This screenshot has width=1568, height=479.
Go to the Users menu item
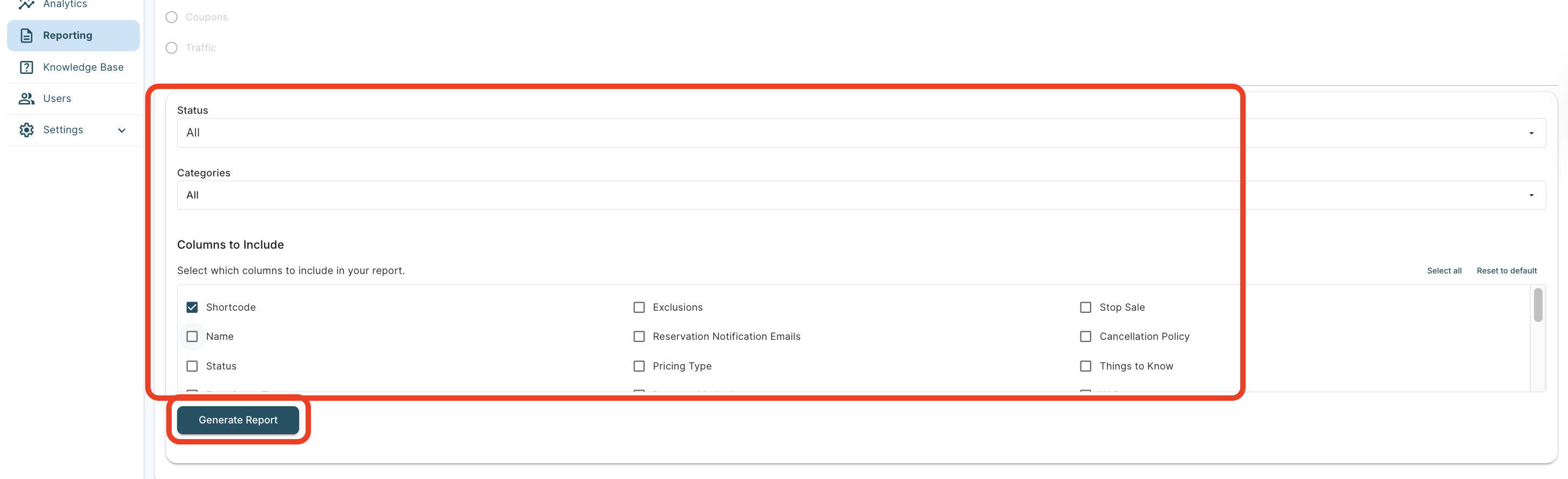[x=57, y=99]
